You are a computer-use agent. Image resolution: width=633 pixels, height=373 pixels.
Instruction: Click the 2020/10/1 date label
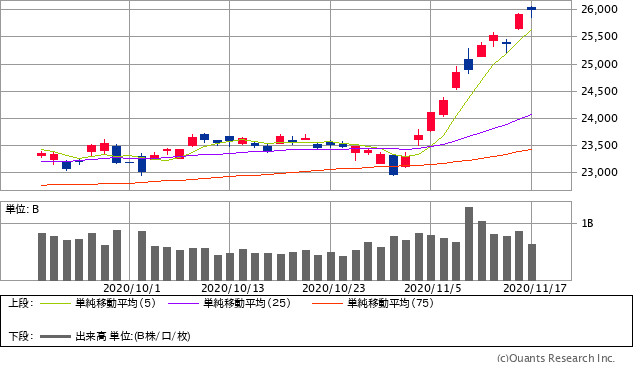(x=132, y=288)
